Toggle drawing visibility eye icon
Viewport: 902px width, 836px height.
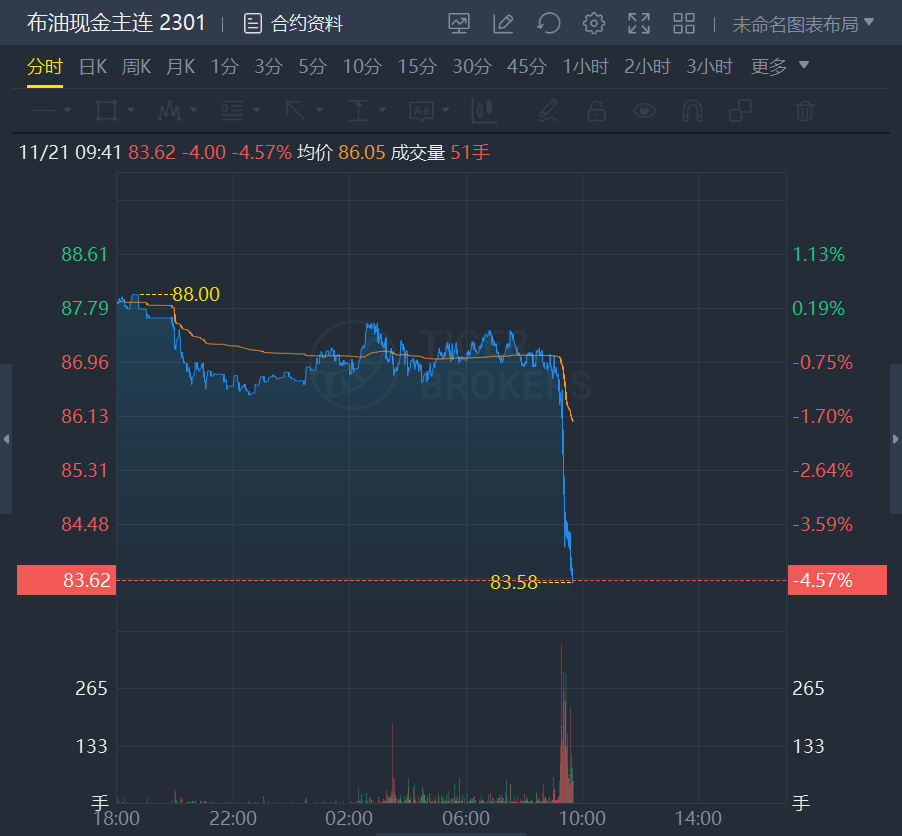(644, 110)
